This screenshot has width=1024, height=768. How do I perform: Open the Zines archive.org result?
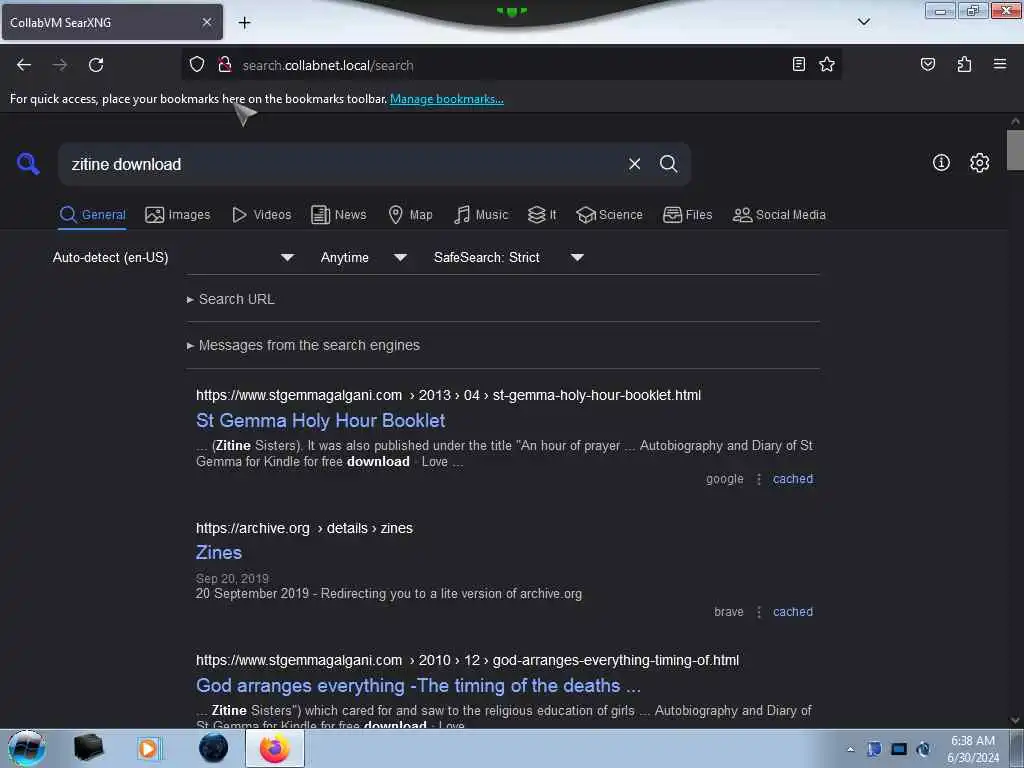(x=219, y=552)
